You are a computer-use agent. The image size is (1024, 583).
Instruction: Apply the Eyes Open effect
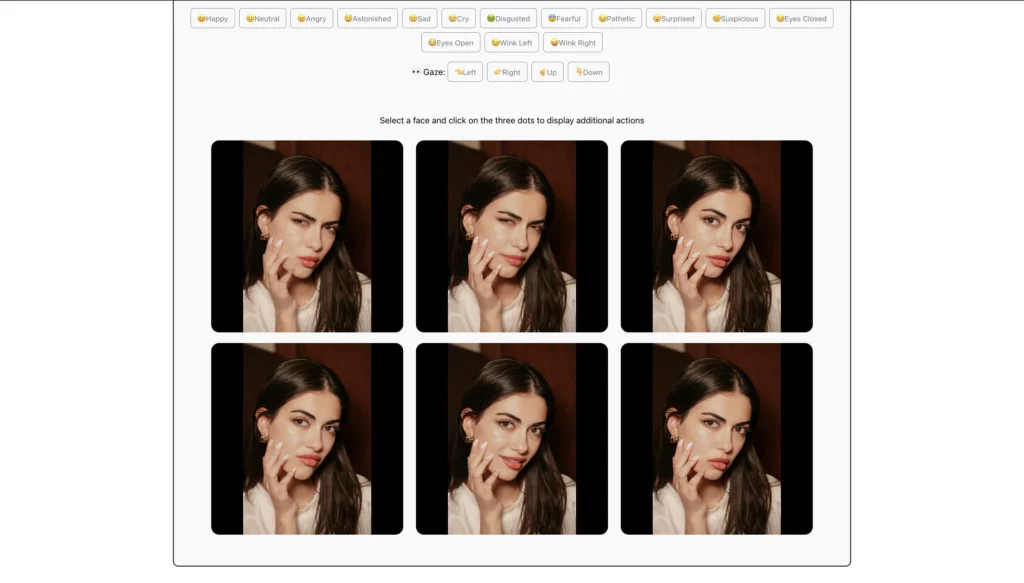pos(450,42)
